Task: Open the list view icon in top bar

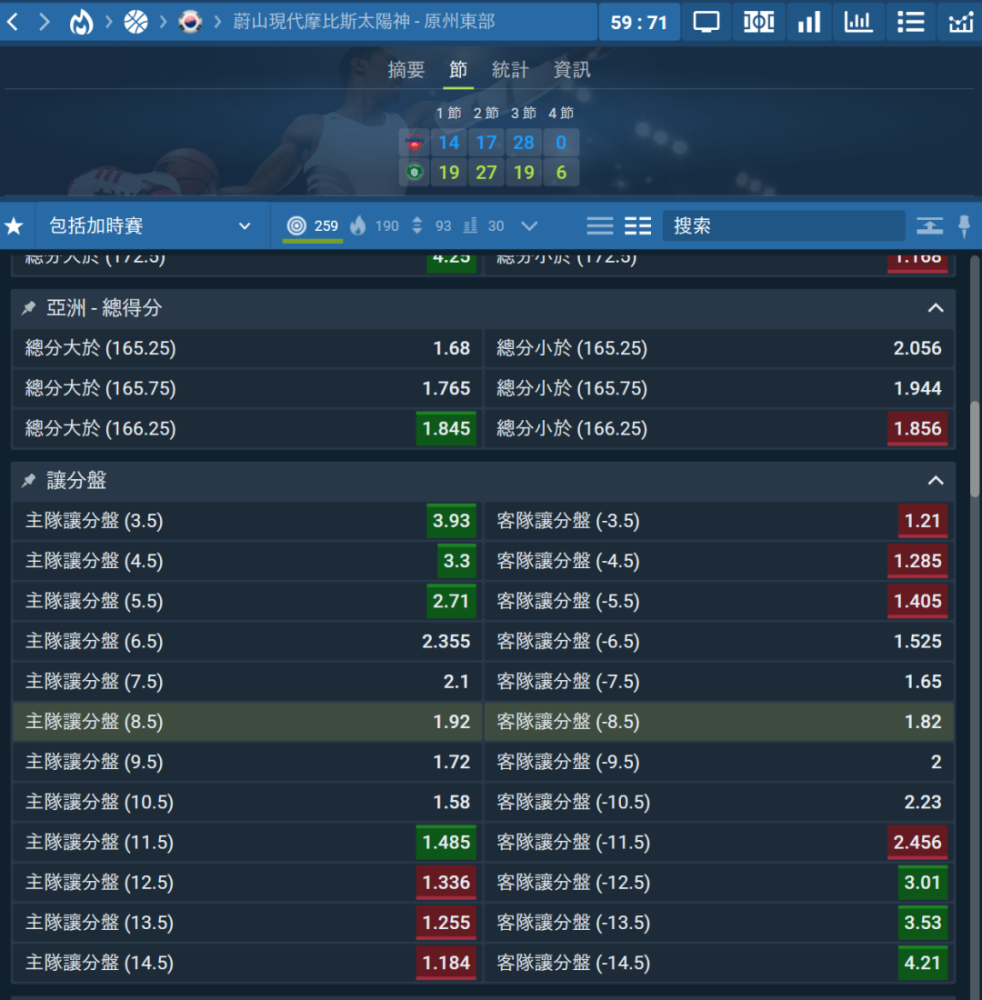Action: coord(910,21)
